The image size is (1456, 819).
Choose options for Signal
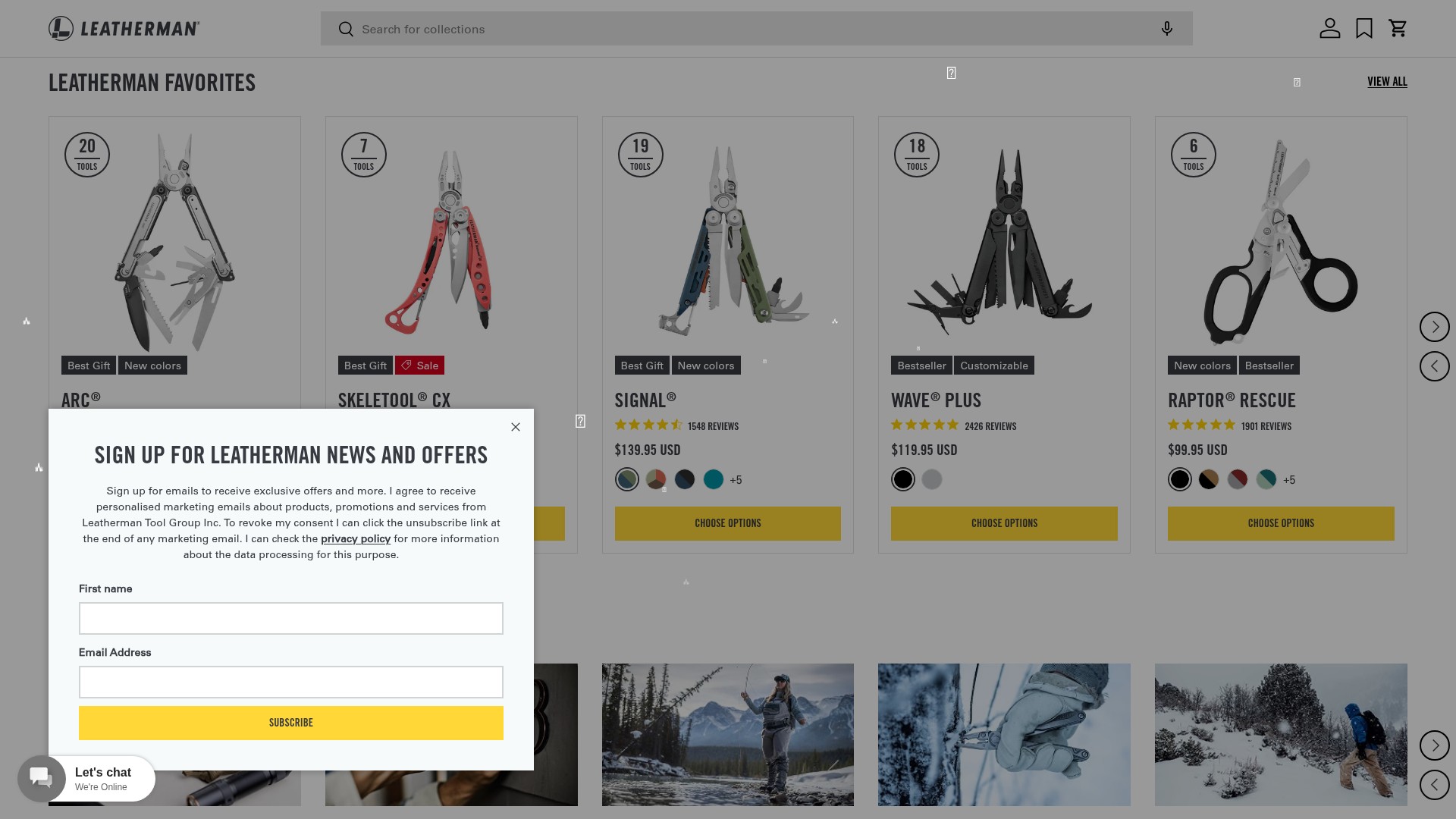click(728, 524)
